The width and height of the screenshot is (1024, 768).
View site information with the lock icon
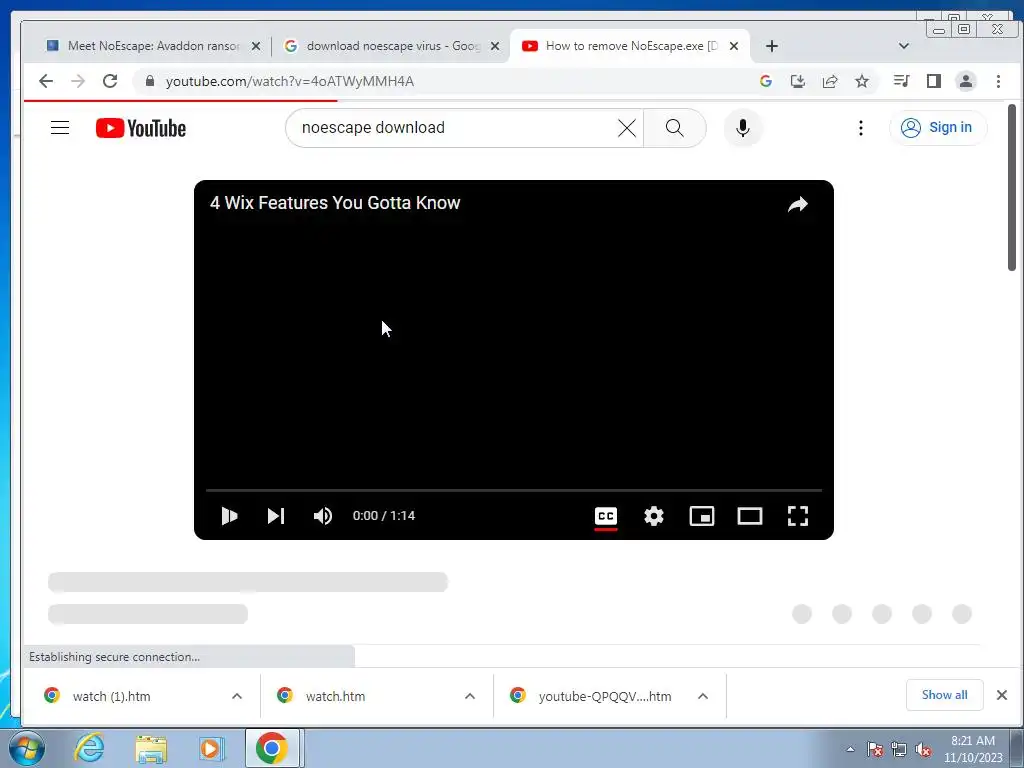pos(150,81)
